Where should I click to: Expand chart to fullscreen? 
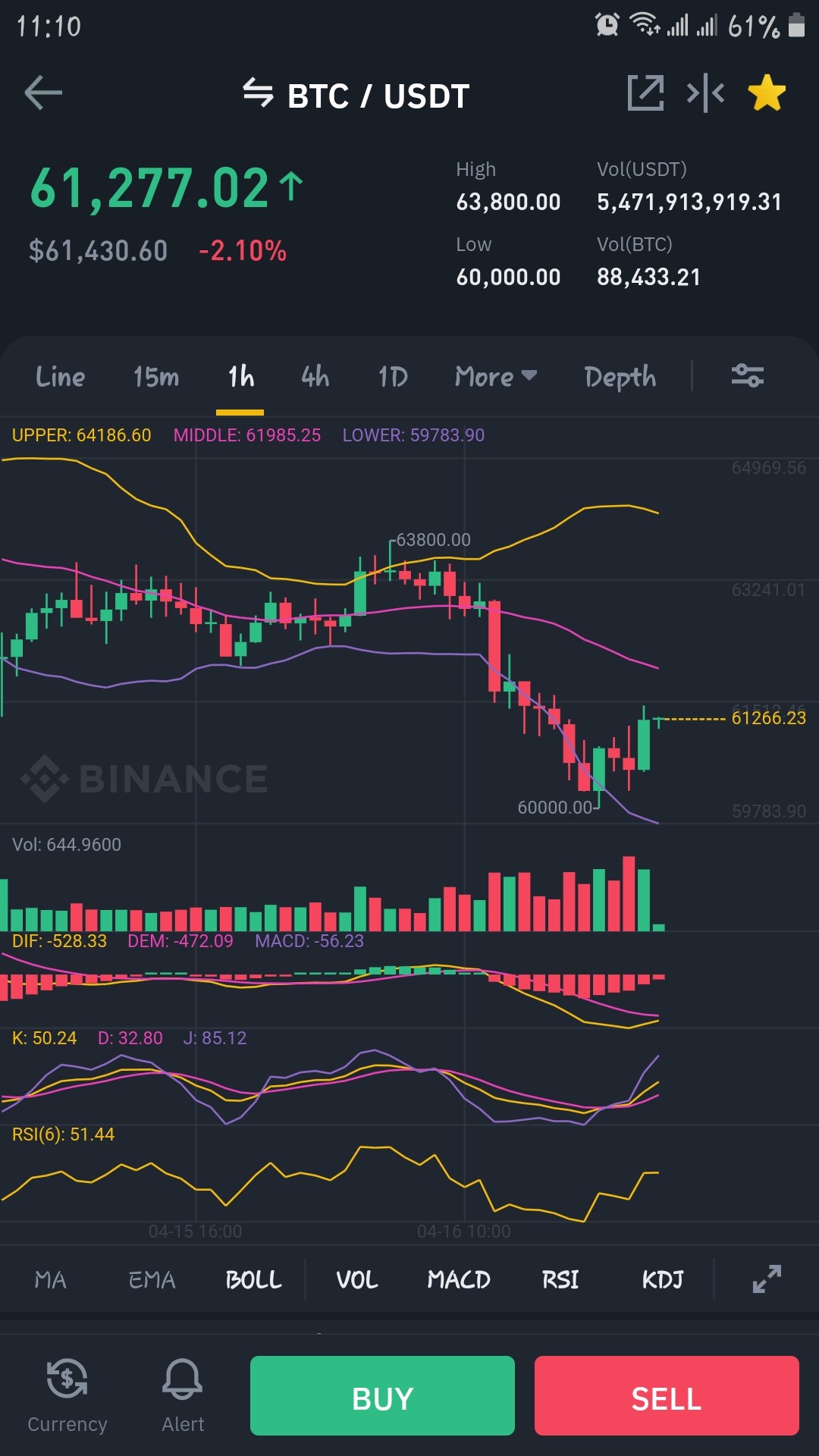point(767,1279)
